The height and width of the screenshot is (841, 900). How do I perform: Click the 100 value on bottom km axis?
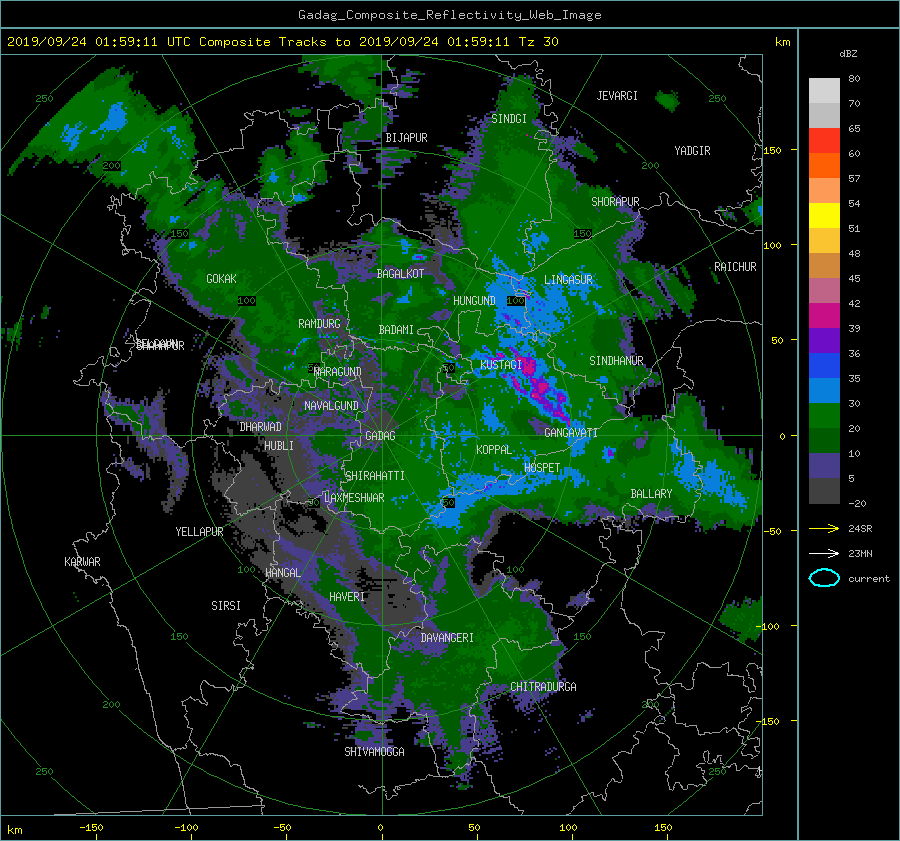pyautogui.click(x=568, y=827)
